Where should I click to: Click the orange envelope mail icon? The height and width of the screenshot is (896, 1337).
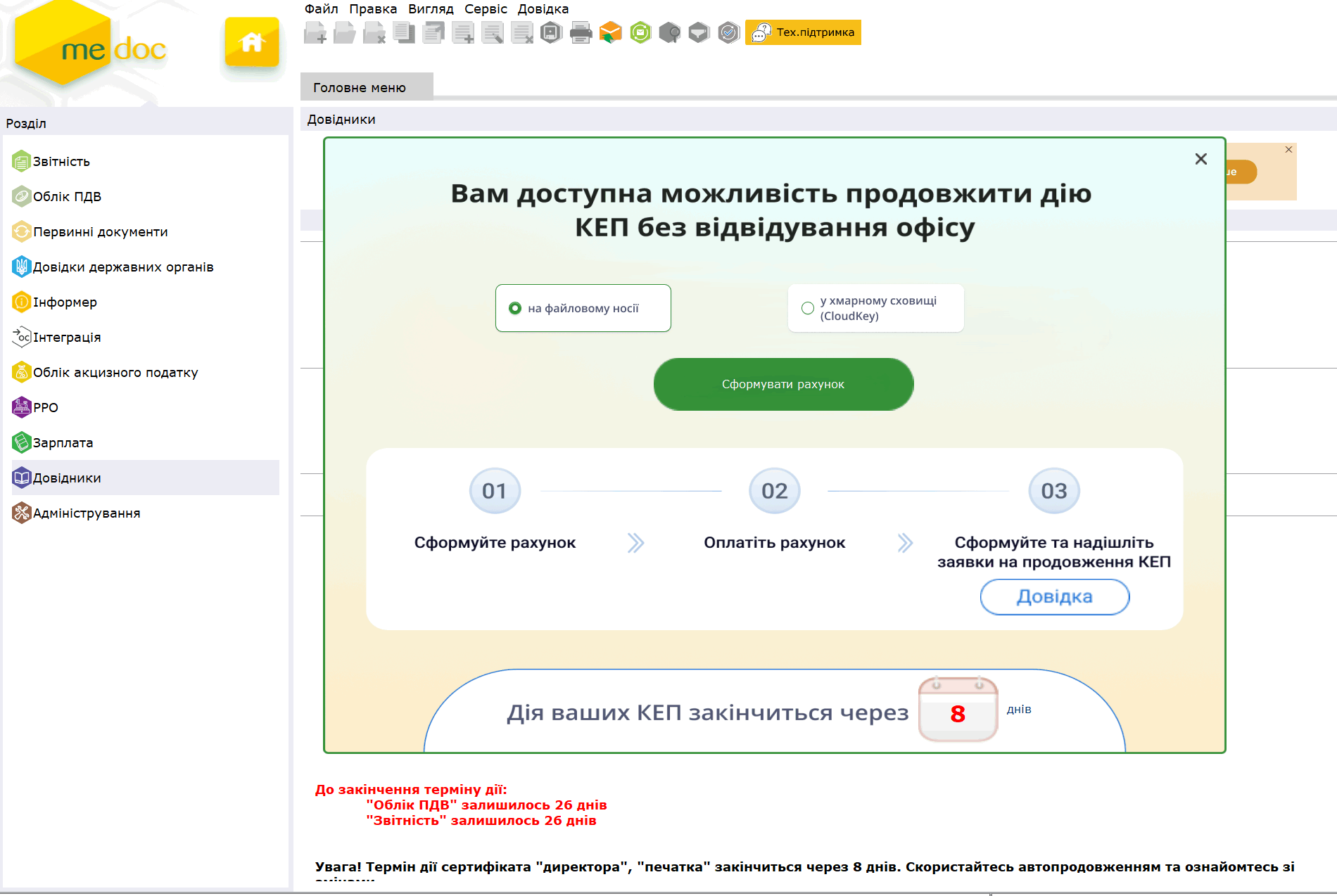(610, 32)
